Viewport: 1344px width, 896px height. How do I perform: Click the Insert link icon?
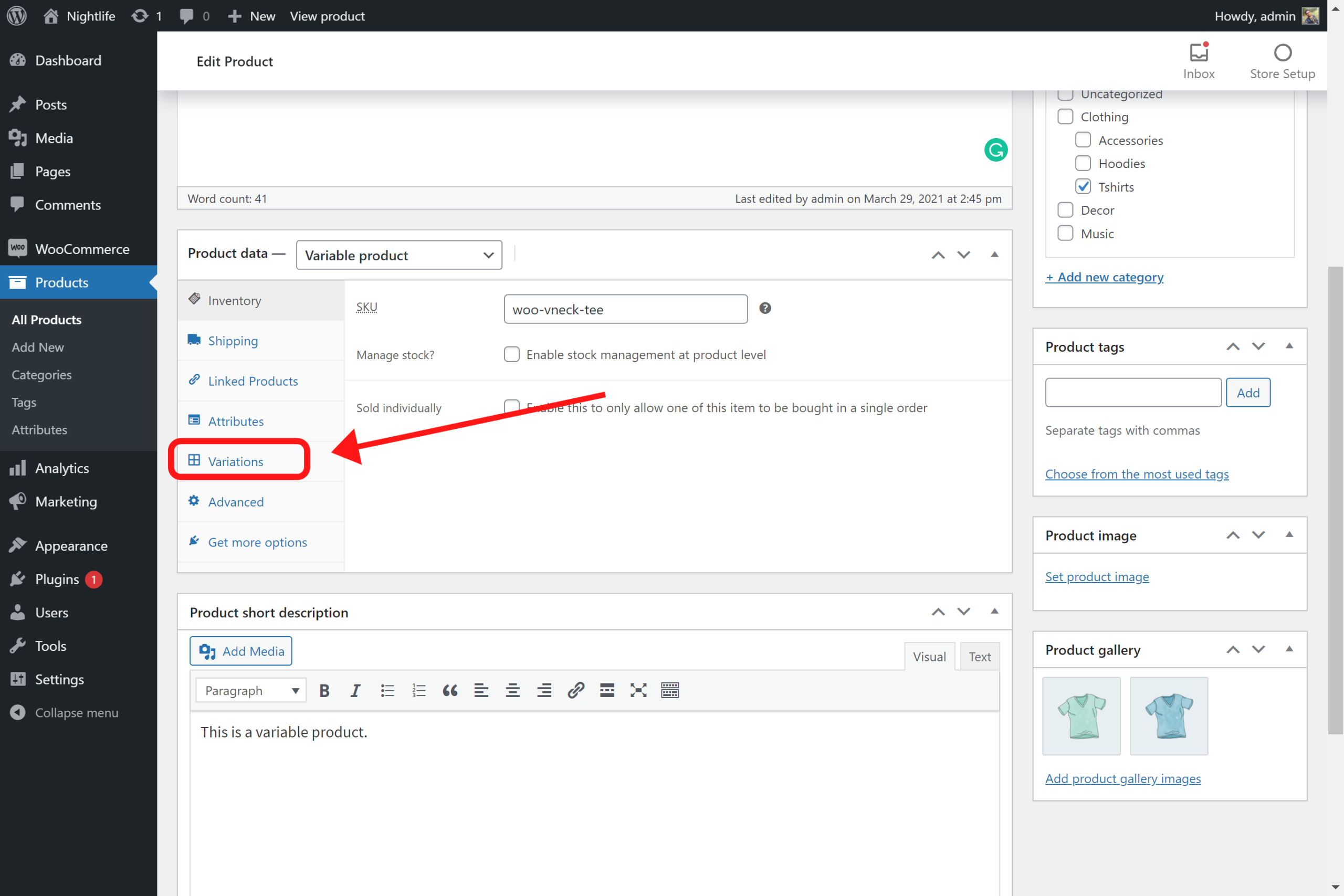pyautogui.click(x=575, y=690)
